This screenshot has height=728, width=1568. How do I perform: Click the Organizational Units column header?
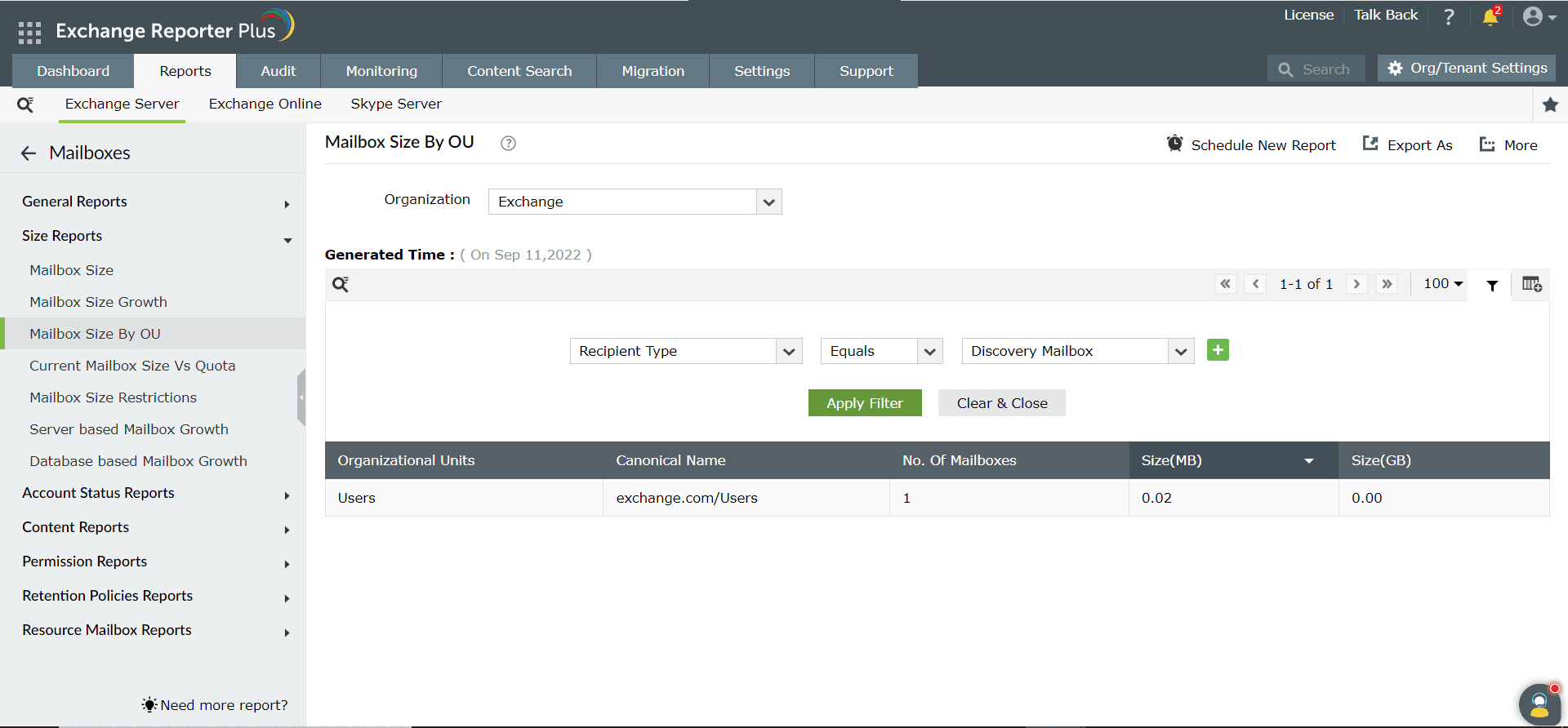(464, 460)
